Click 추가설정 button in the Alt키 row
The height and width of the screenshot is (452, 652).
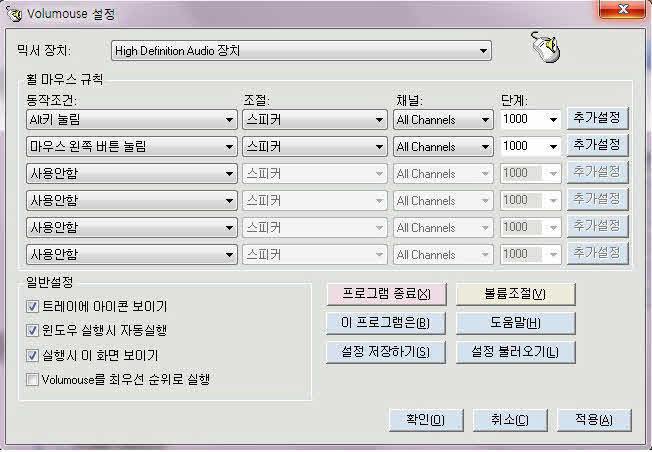pos(597,118)
